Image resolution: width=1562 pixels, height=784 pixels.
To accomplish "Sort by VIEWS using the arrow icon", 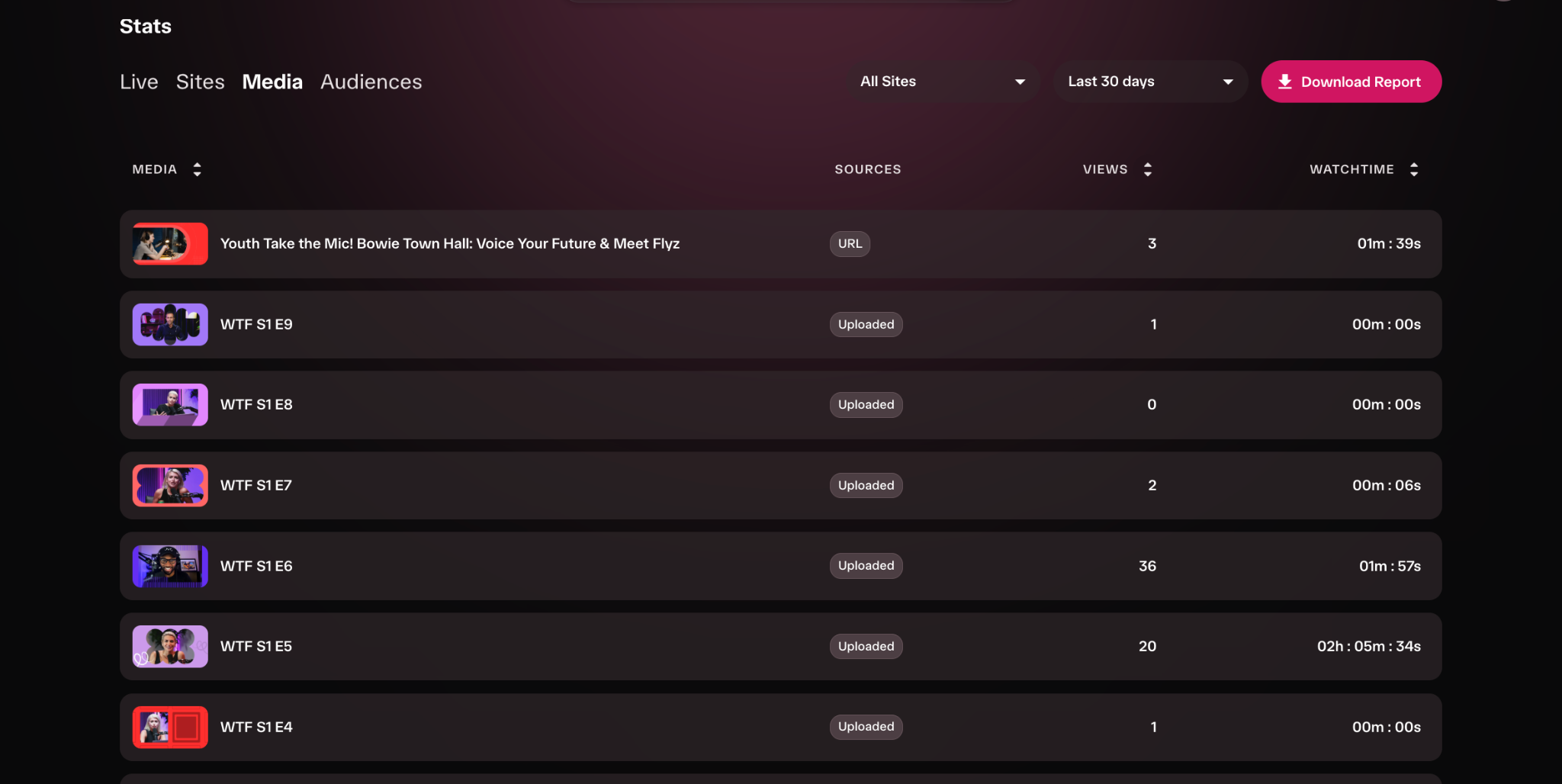I will (1148, 169).
